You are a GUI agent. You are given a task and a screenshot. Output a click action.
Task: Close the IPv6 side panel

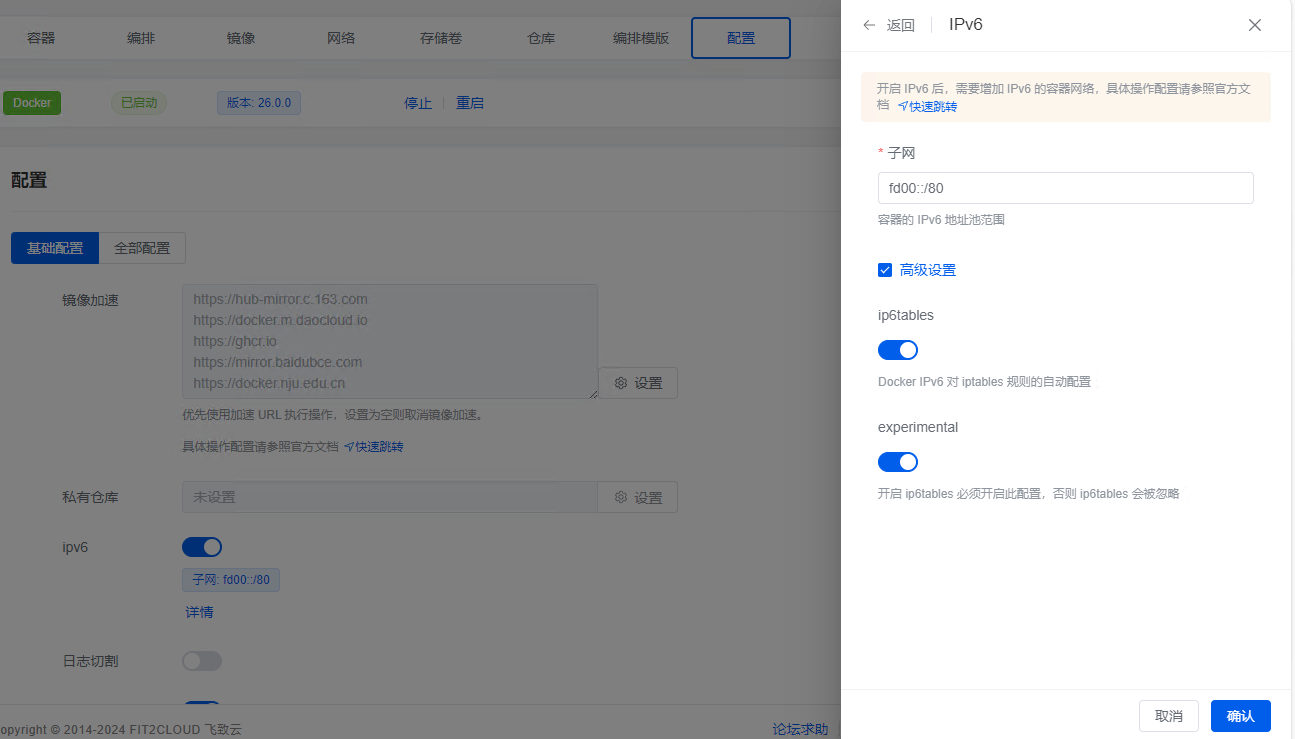[x=1254, y=25]
